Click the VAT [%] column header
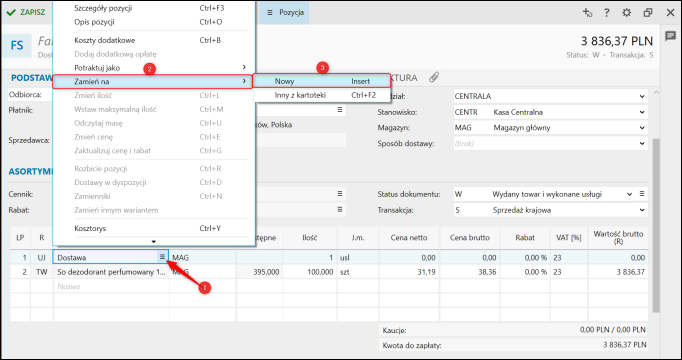 tap(569, 238)
